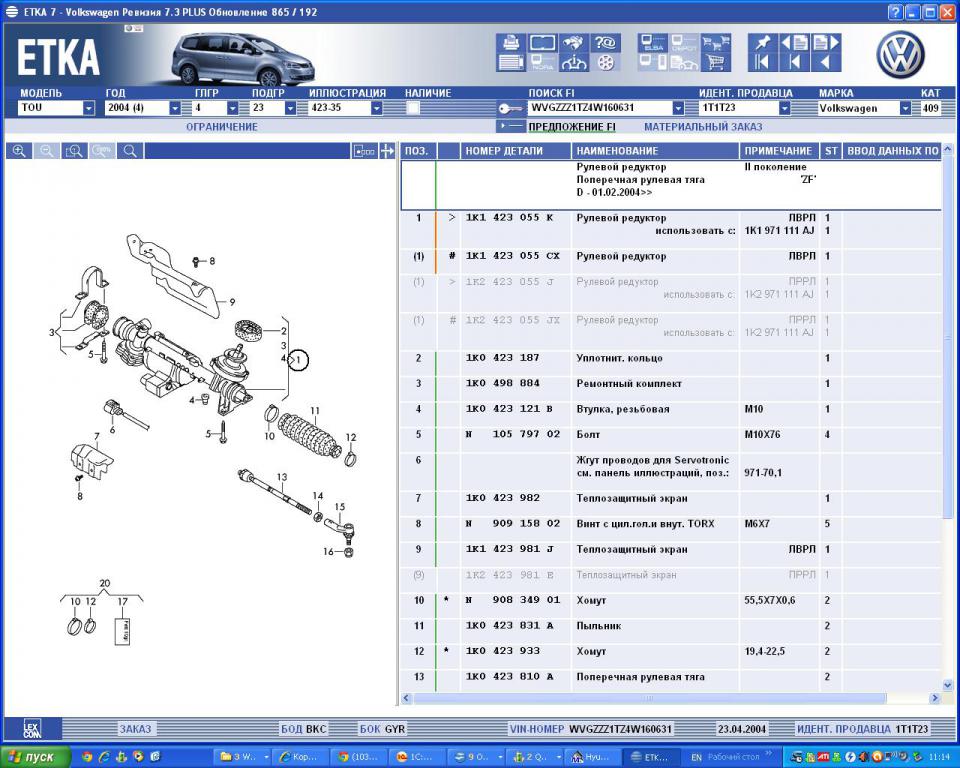Click the plain left arrow icon
The image size is (960, 768).
pyautogui.click(x=826, y=62)
